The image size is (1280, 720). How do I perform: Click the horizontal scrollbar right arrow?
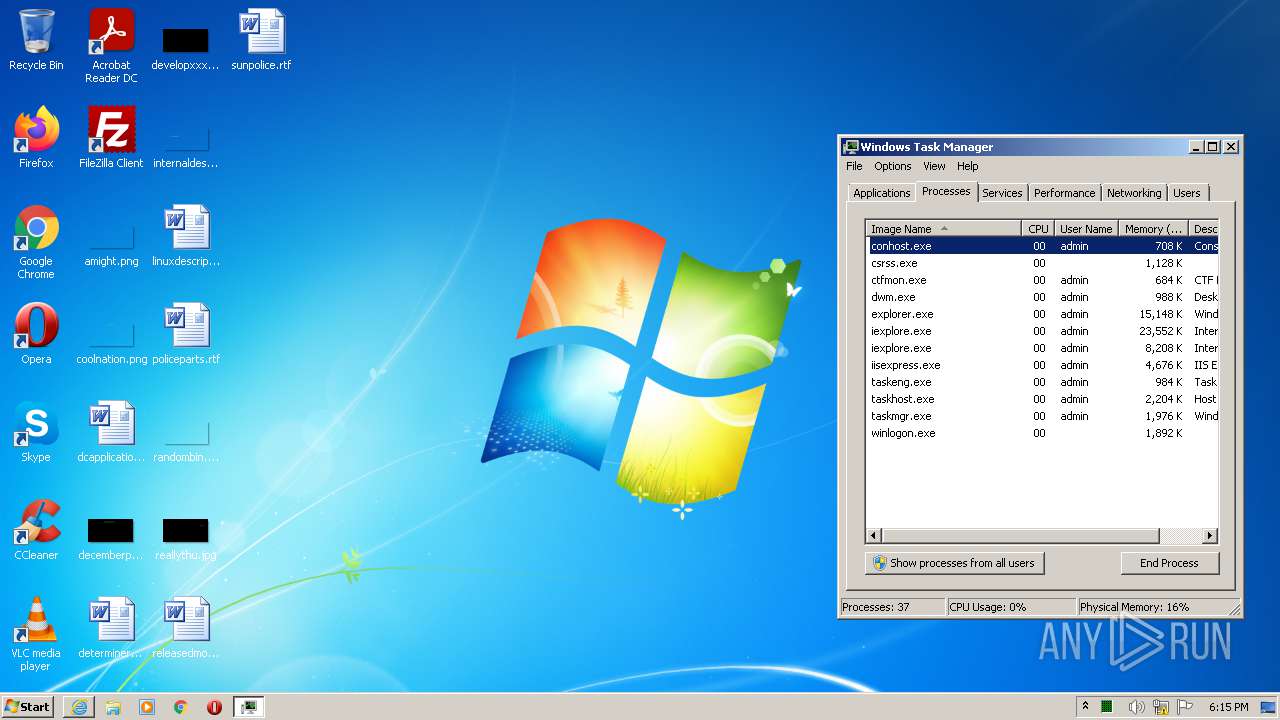[x=1210, y=536]
